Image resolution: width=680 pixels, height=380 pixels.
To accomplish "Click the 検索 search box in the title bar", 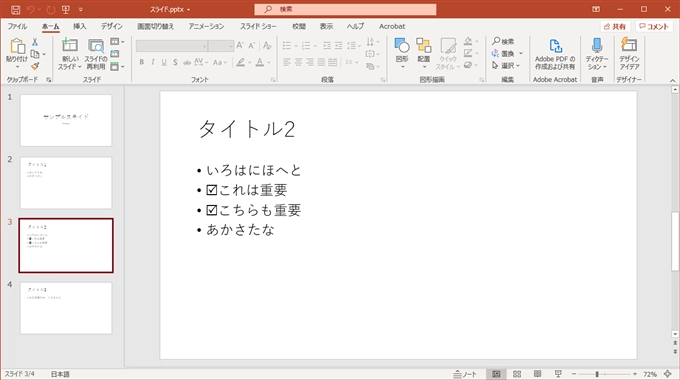I will pyautogui.click(x=345, y=9).
